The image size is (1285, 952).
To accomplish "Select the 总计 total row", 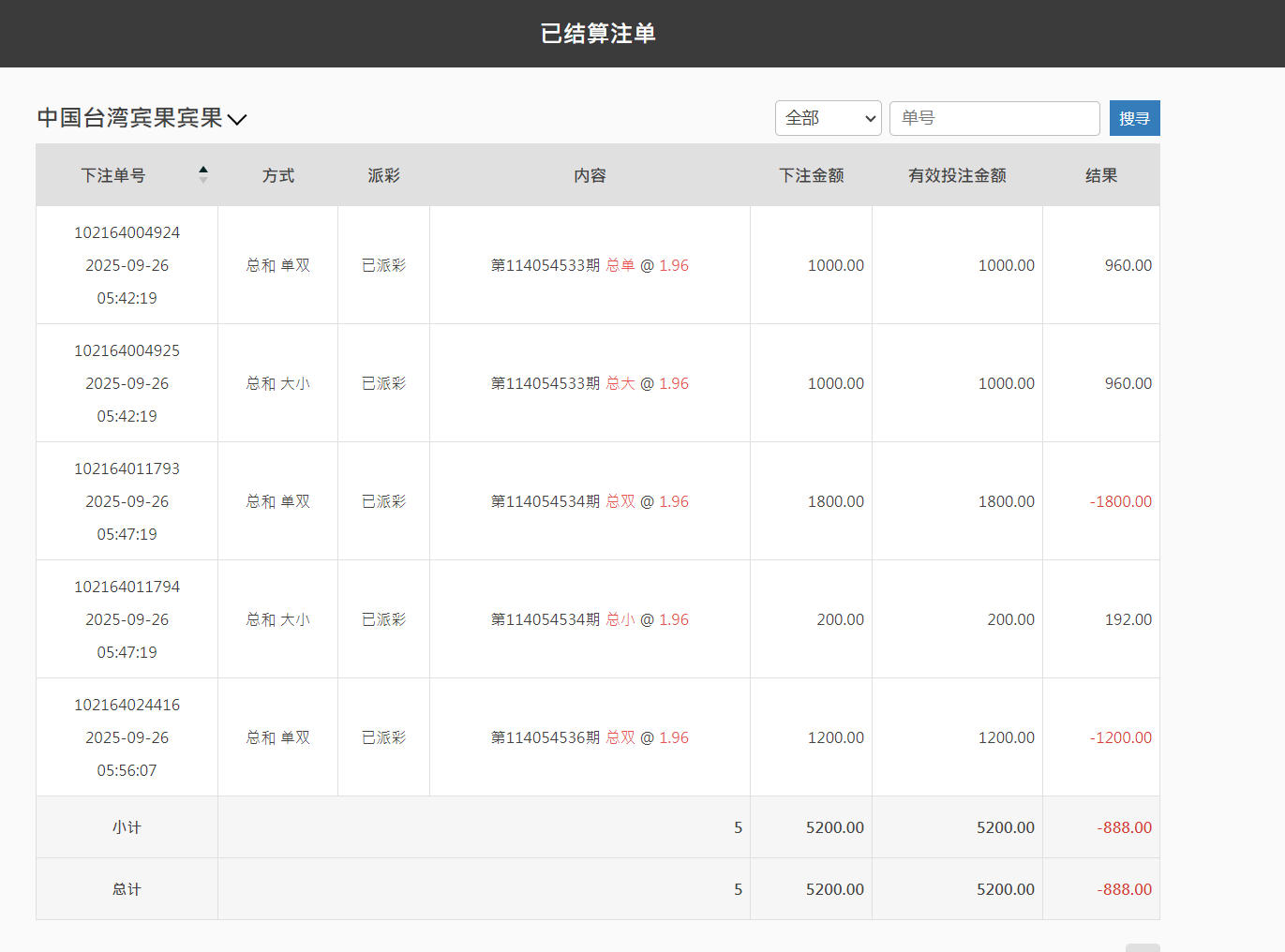I will 127,888.
